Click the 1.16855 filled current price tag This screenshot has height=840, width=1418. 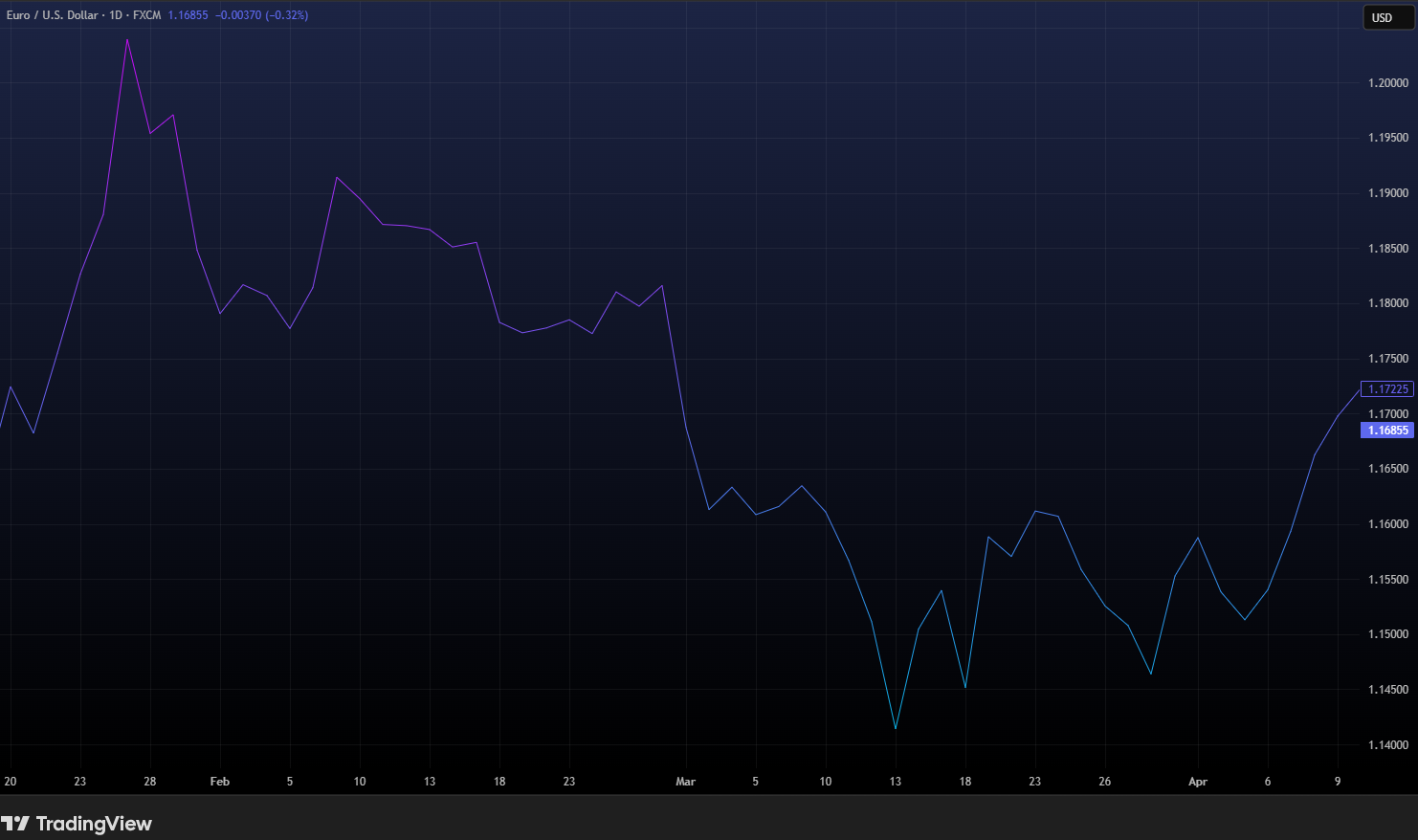tap(1386, 431)
